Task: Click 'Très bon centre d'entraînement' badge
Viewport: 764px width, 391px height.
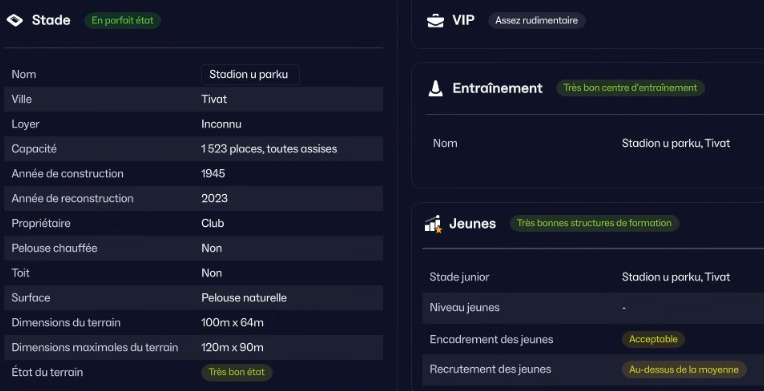Action: (x=630, y=88)
